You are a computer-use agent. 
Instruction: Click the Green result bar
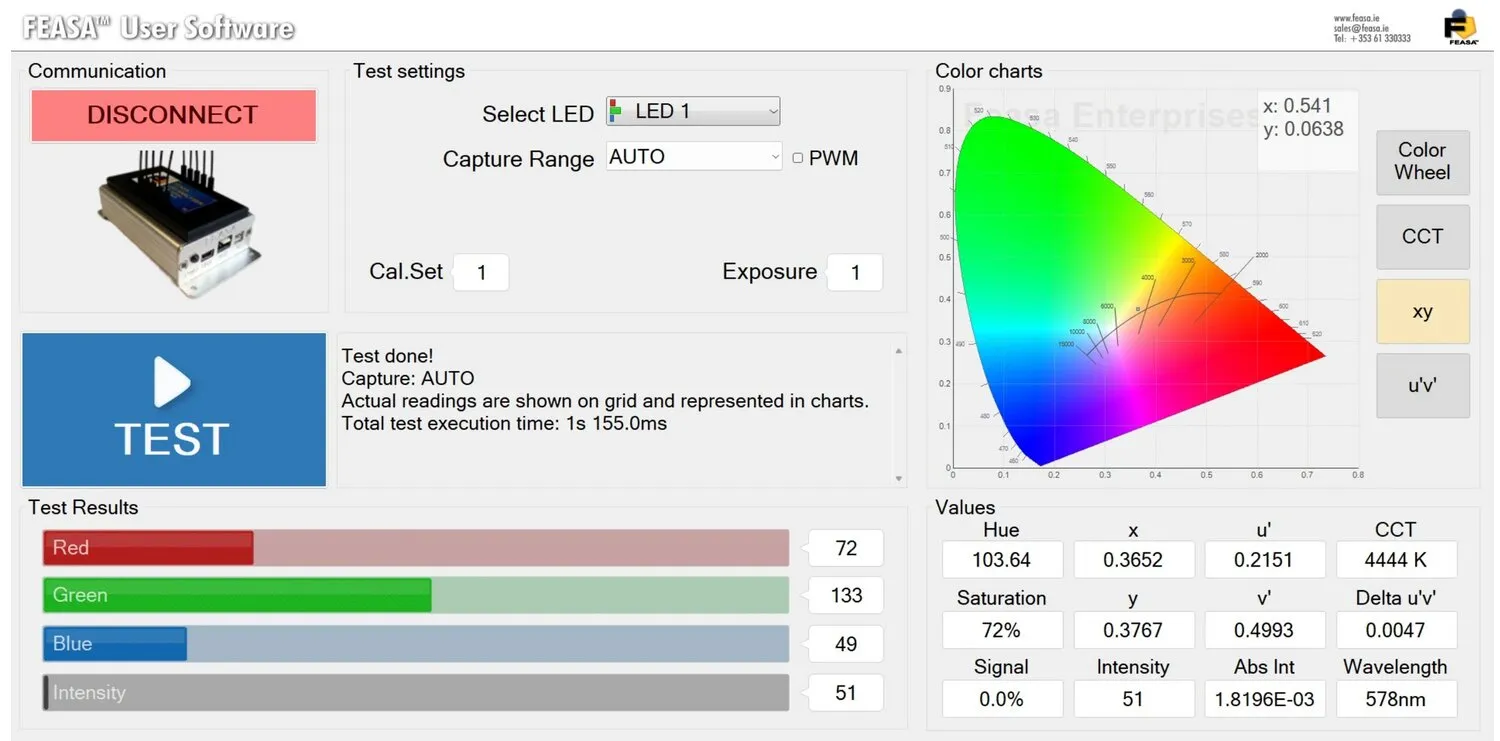point(416,596)
